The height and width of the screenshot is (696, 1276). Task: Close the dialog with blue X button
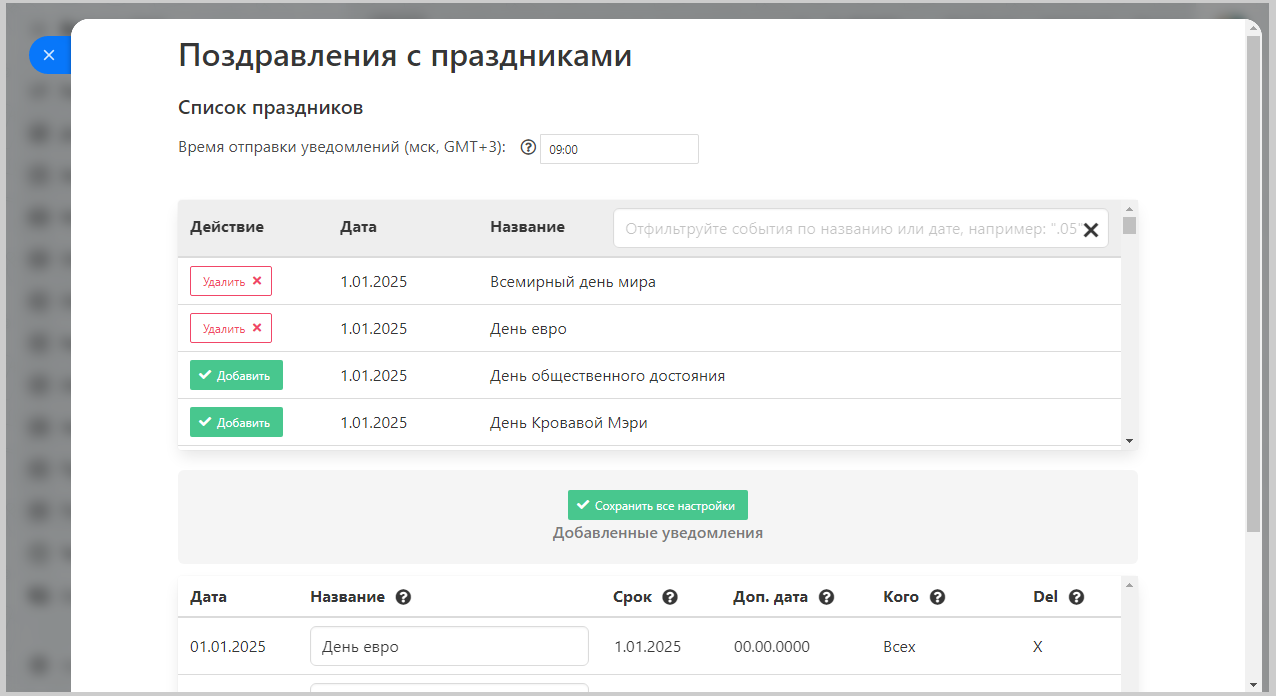coord(49,55)
